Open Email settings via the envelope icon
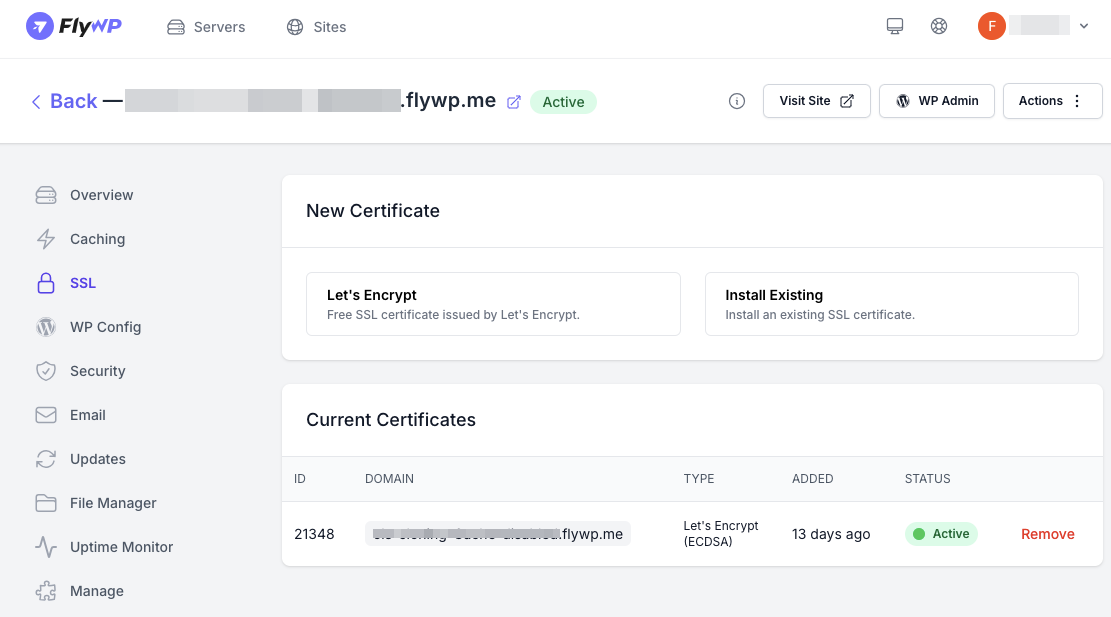The width and height of the screenshot is (1111, 617). pyautogui.click(x=46, y=415)
